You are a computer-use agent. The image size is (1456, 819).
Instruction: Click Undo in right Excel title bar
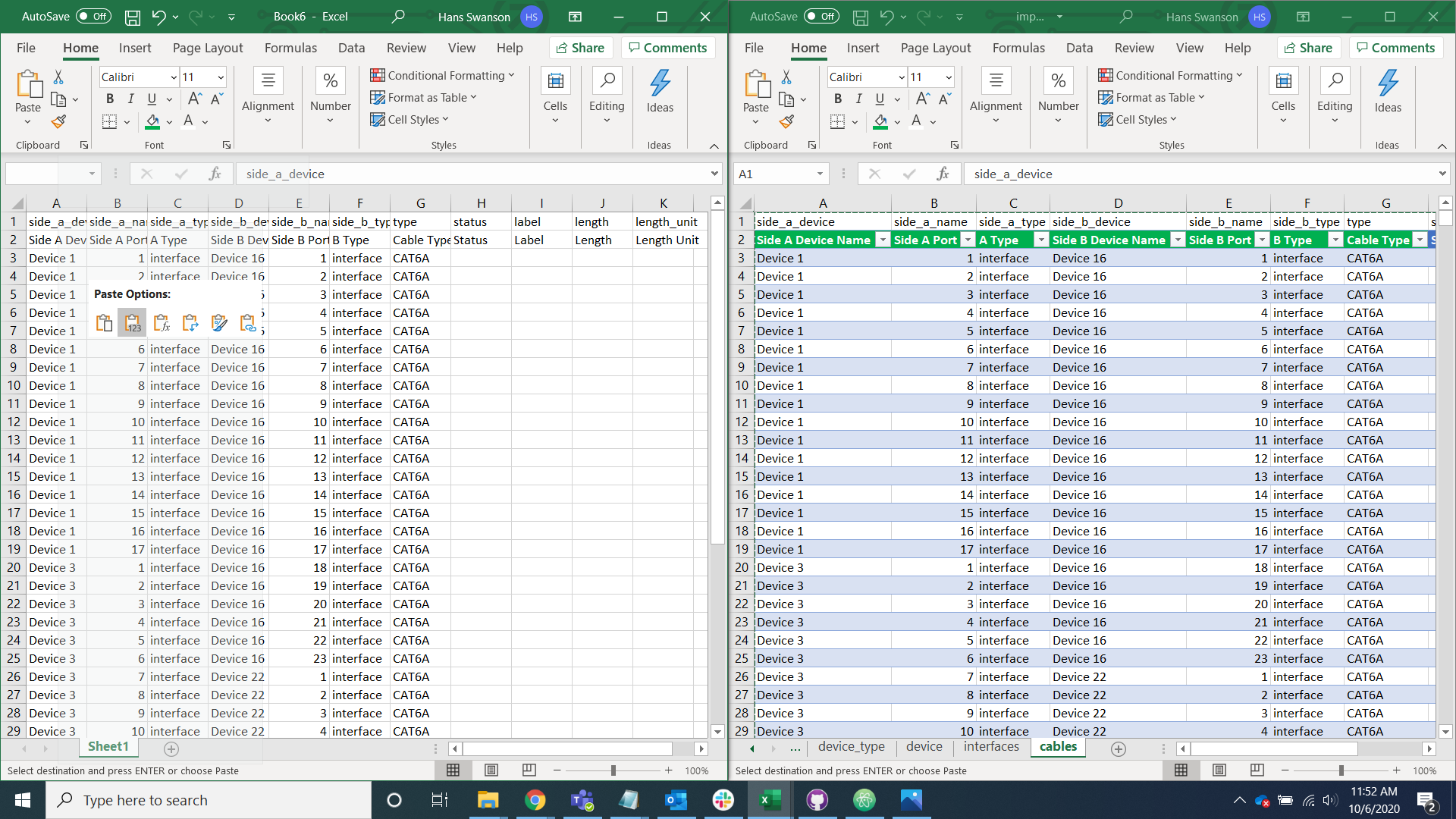click(x=886, y=17)
